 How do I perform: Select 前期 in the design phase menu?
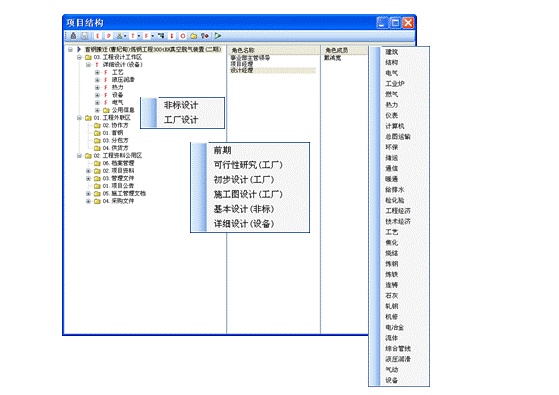(x=222, y=150)
